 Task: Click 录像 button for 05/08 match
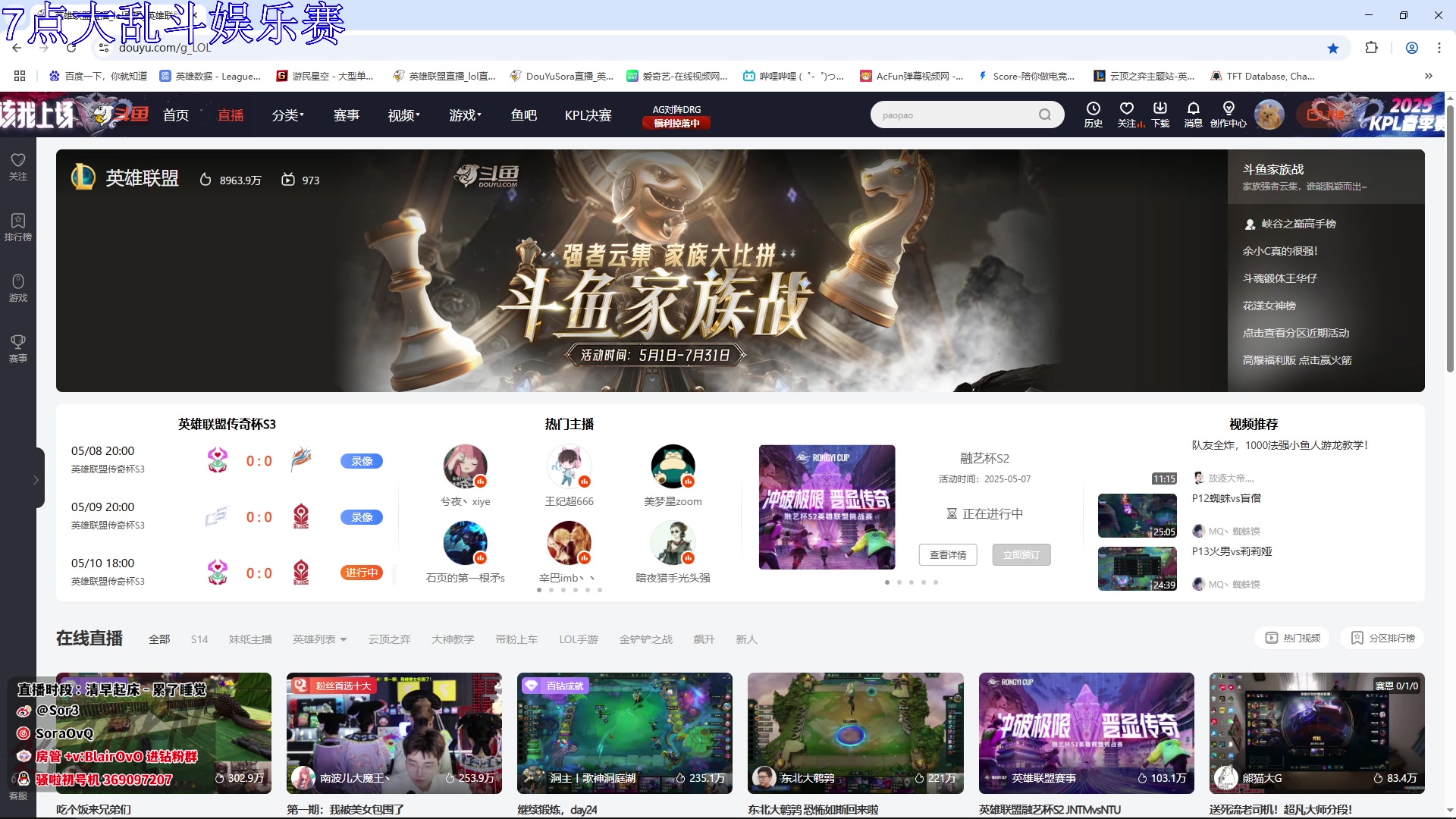pyautogui.click(x=362, y=461)
